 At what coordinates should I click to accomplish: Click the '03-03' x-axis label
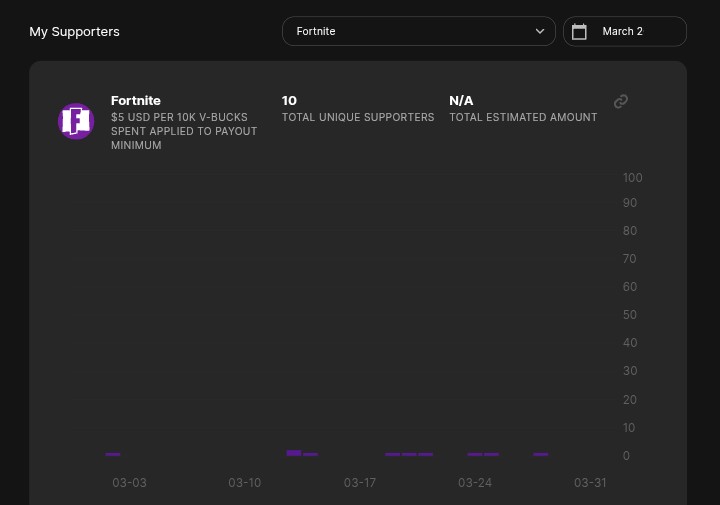(129, 483)
